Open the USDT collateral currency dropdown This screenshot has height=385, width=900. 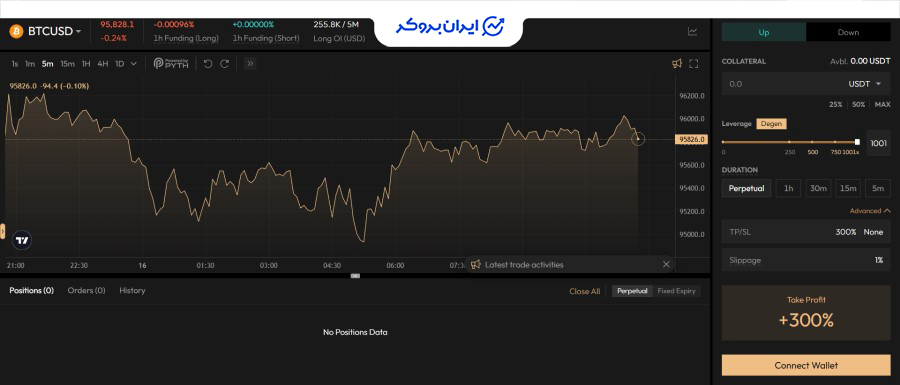[x=865, y=84]
